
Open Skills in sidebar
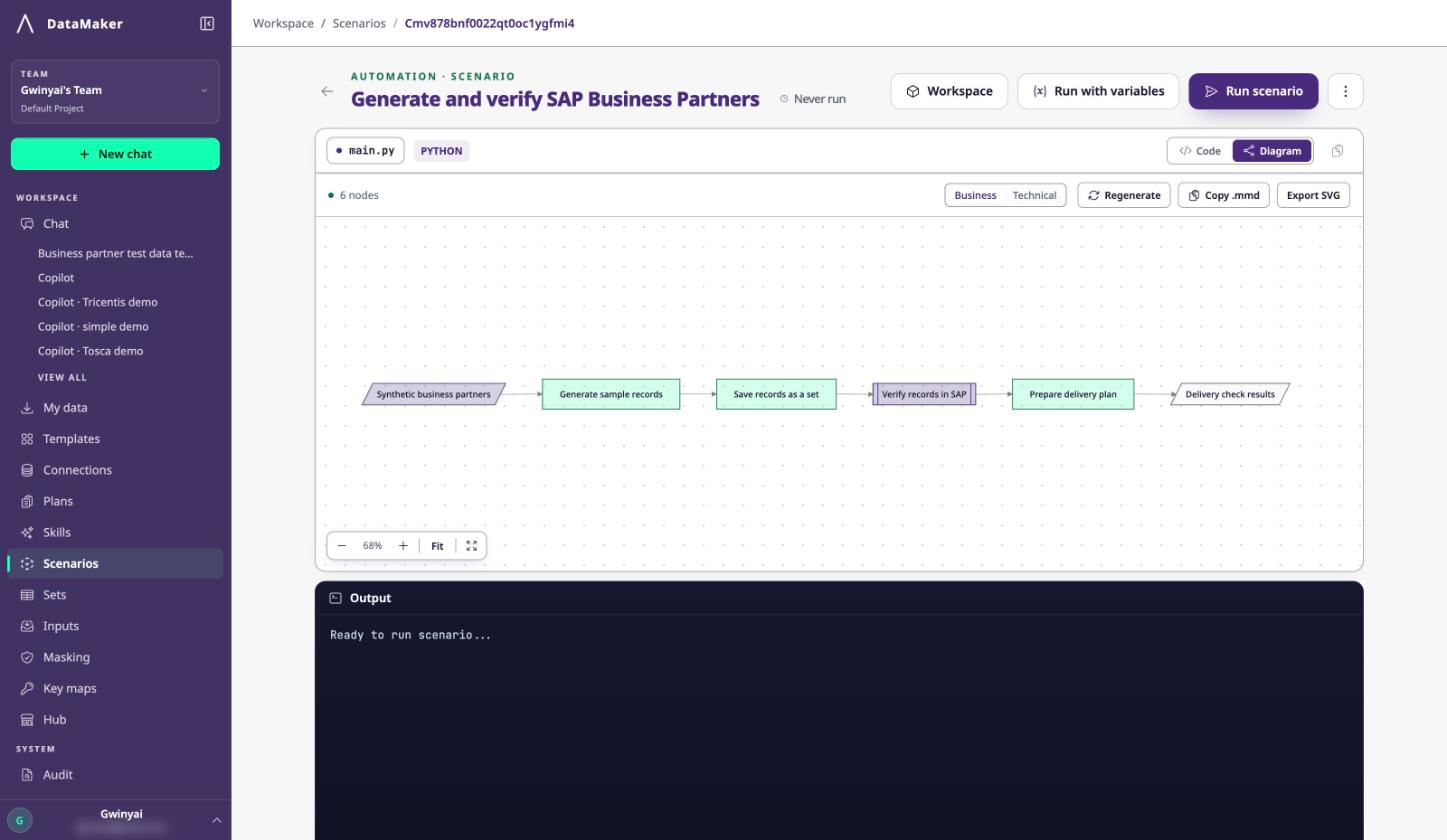(115, 532)
